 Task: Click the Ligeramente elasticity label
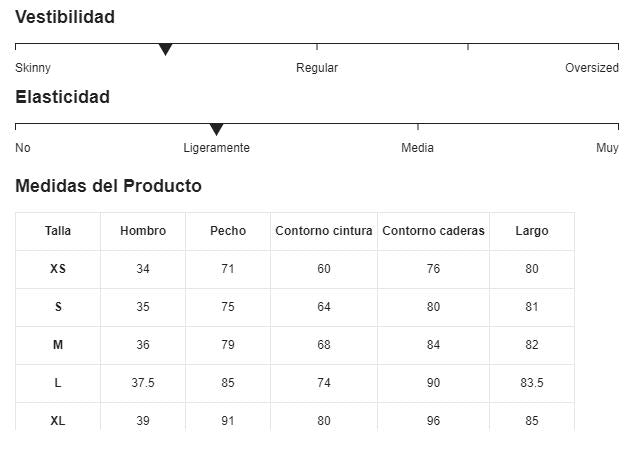coord(217,148)
